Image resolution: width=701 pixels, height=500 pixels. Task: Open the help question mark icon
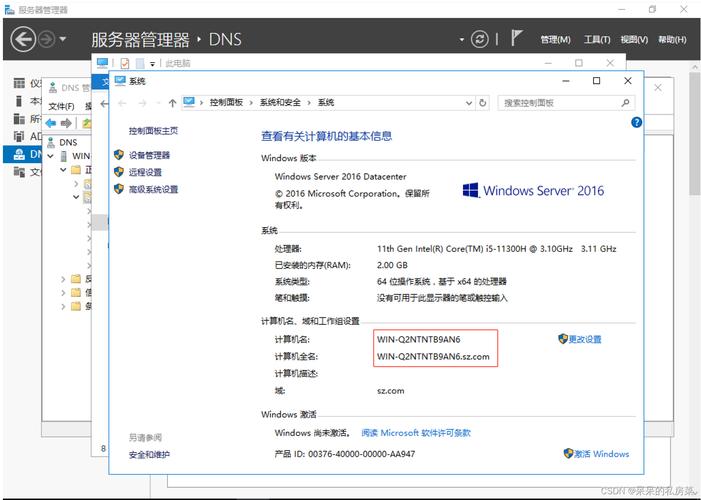[x=636, y=122]
